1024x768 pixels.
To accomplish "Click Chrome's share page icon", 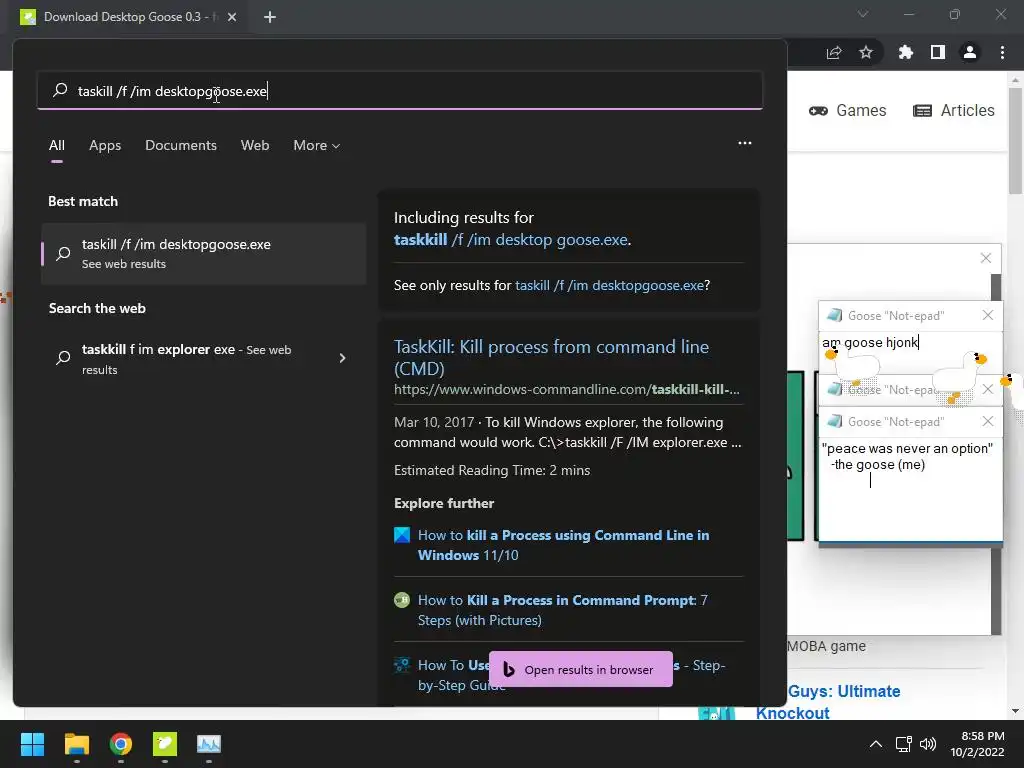I will [x=834, y=52].
